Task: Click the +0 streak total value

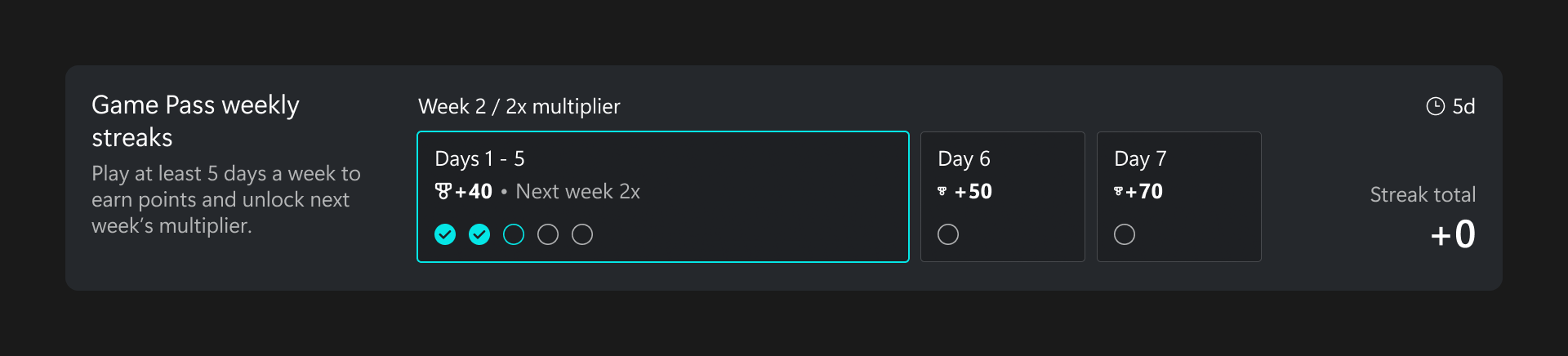Action: 1453,235
